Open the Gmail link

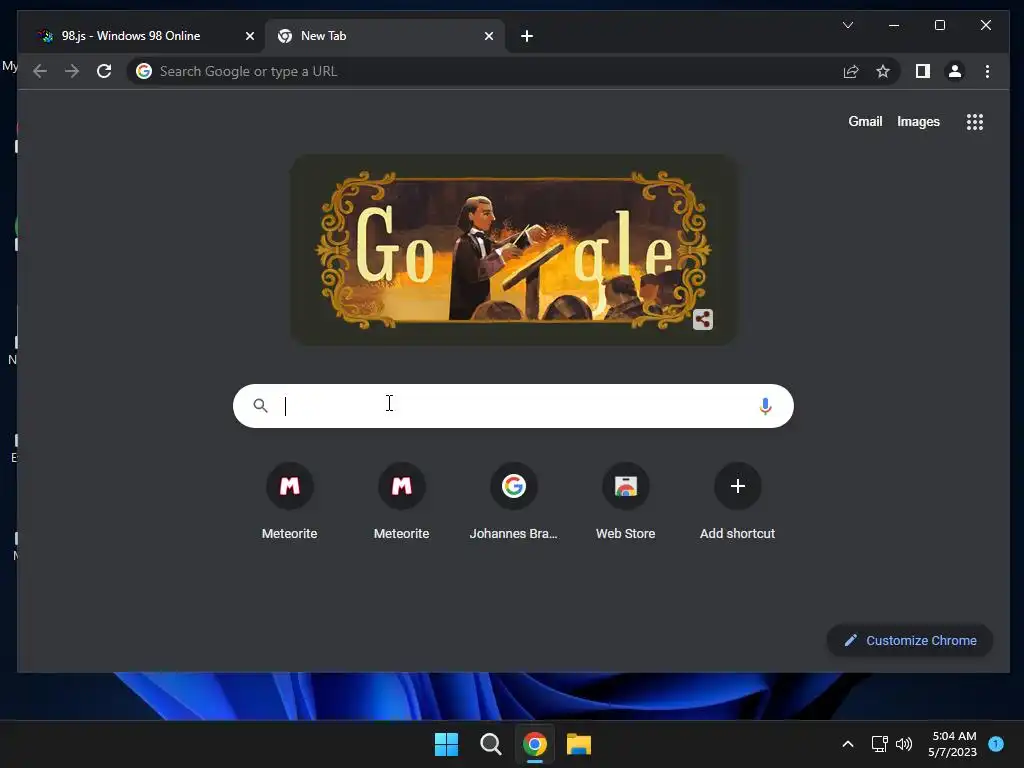865,121
